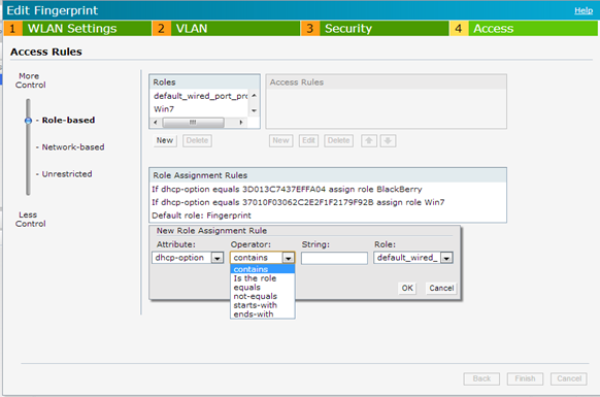Click the Roles list scroll down arrow
The height and width of the screenshot is (397, 600).
pos(254,111)
